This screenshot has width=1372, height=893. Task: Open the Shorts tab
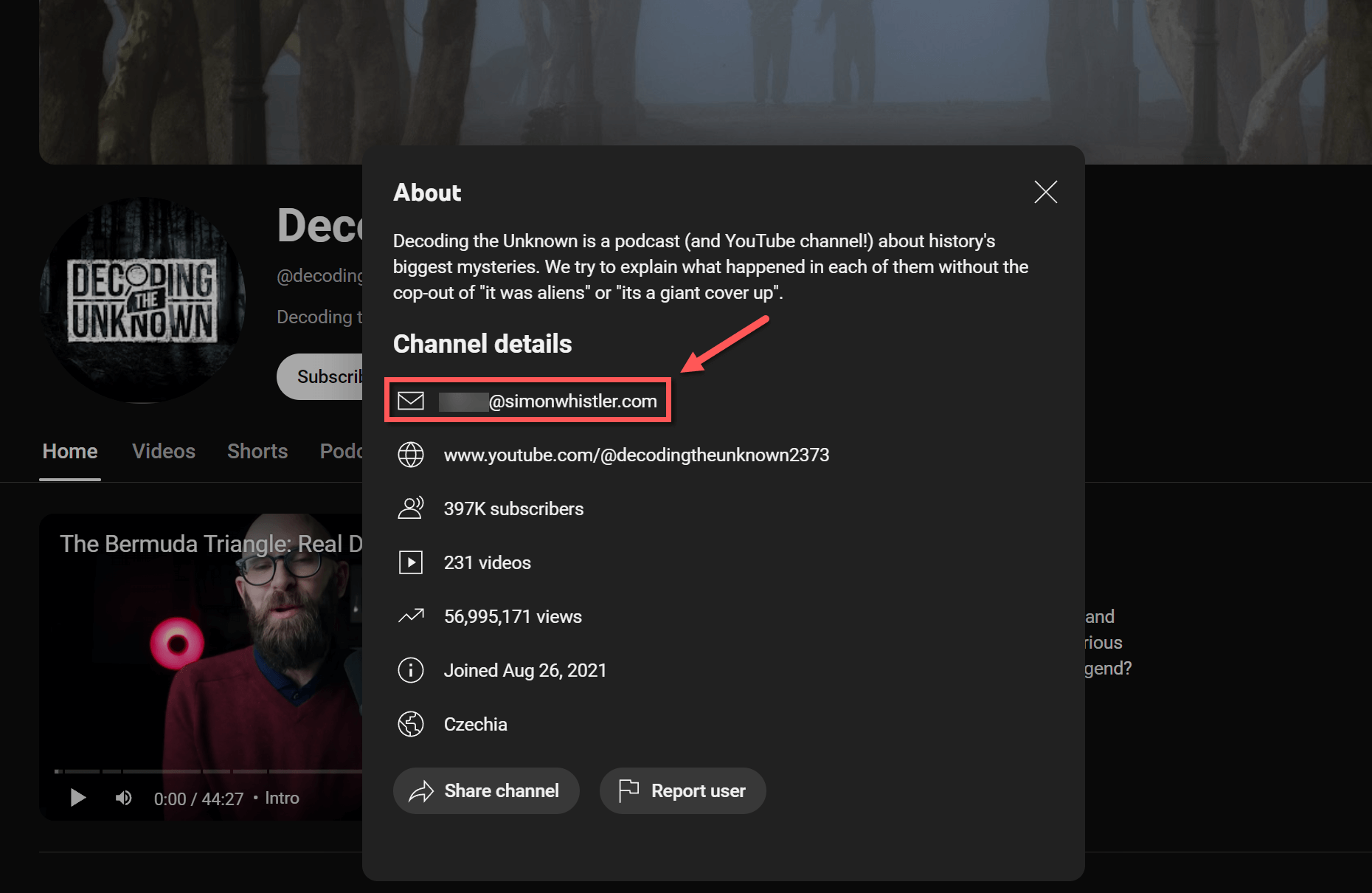pos(257,451)
